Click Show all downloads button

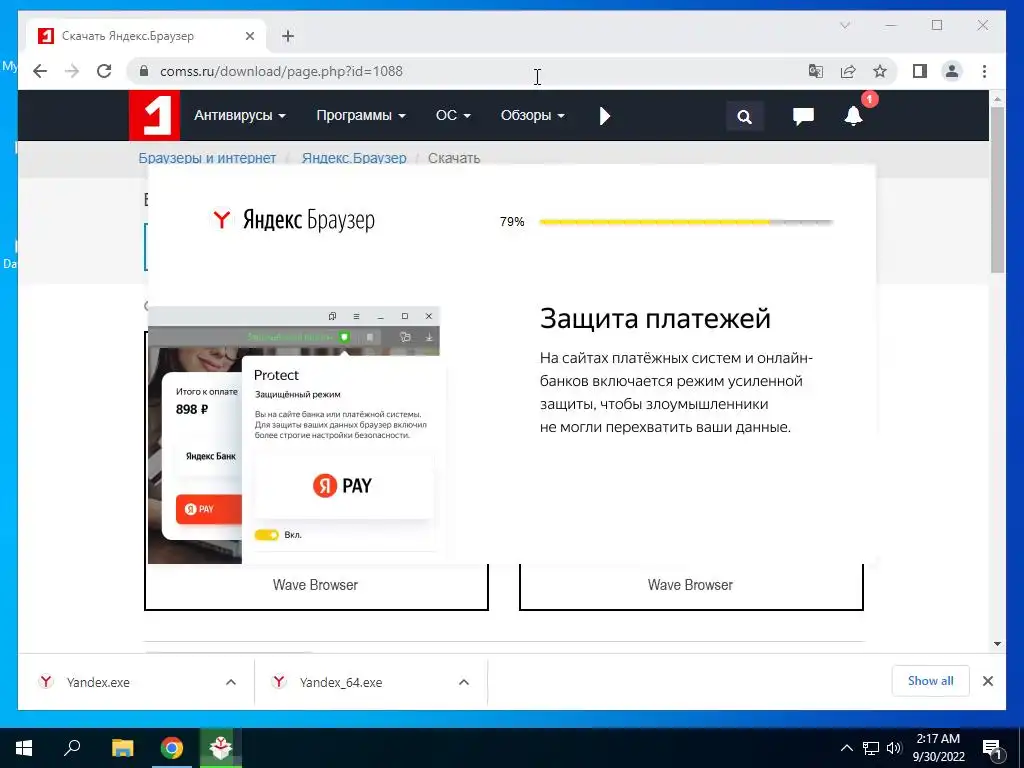pyautogui.click(x=931, y=681)
